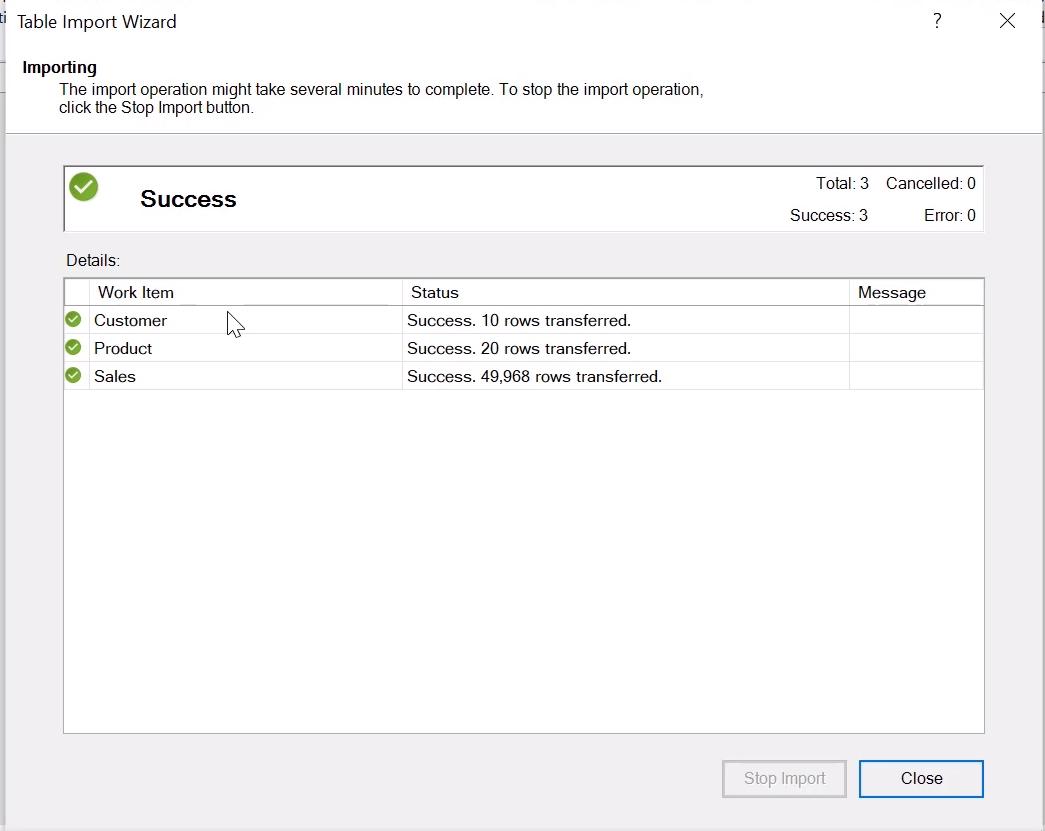This screenshot has width=1045, height=831.
Task: Select the Sales work item row
Action: [114, 376]
